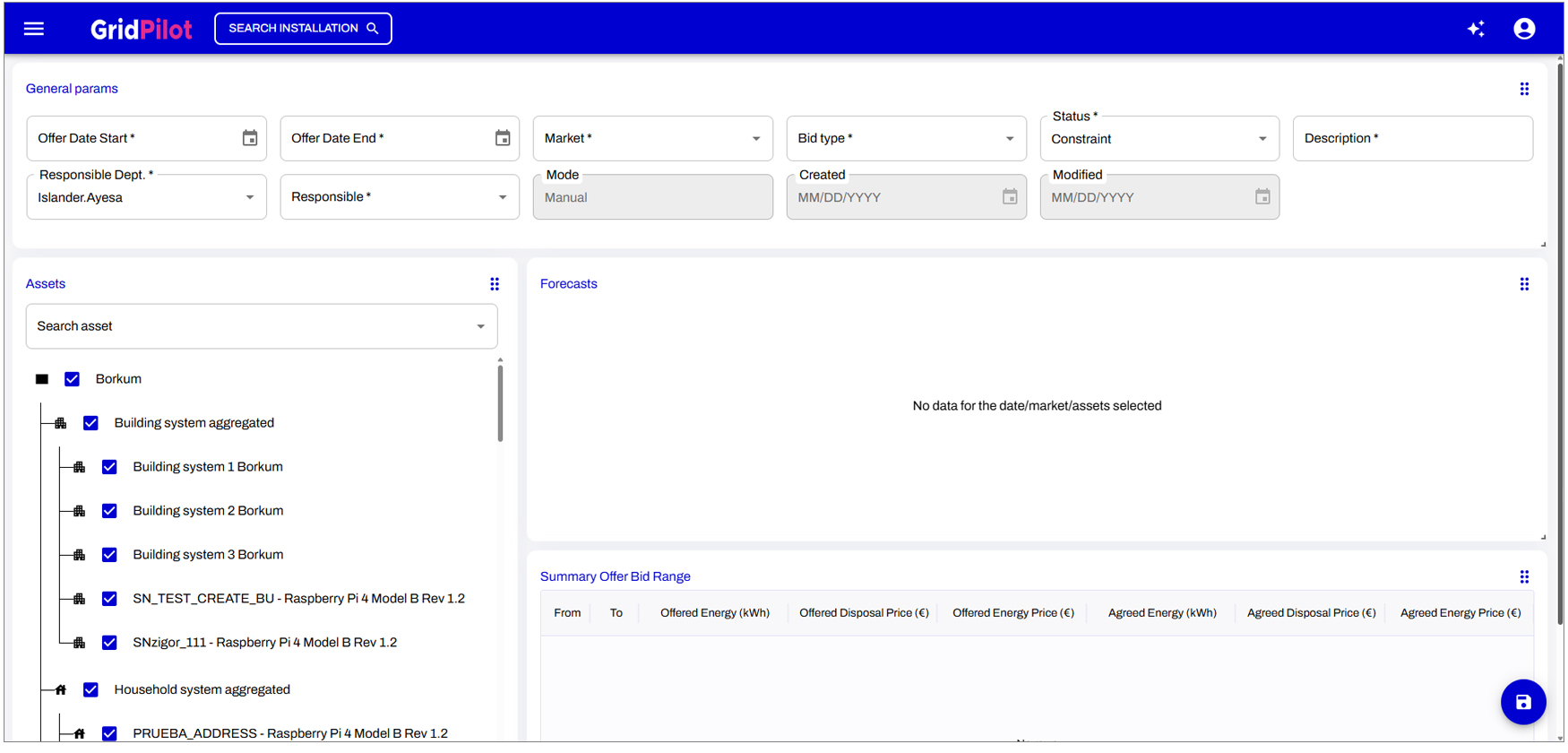Open calendar picker for Offer Date Start
The image size is (1568, 753).
(250, 138)
